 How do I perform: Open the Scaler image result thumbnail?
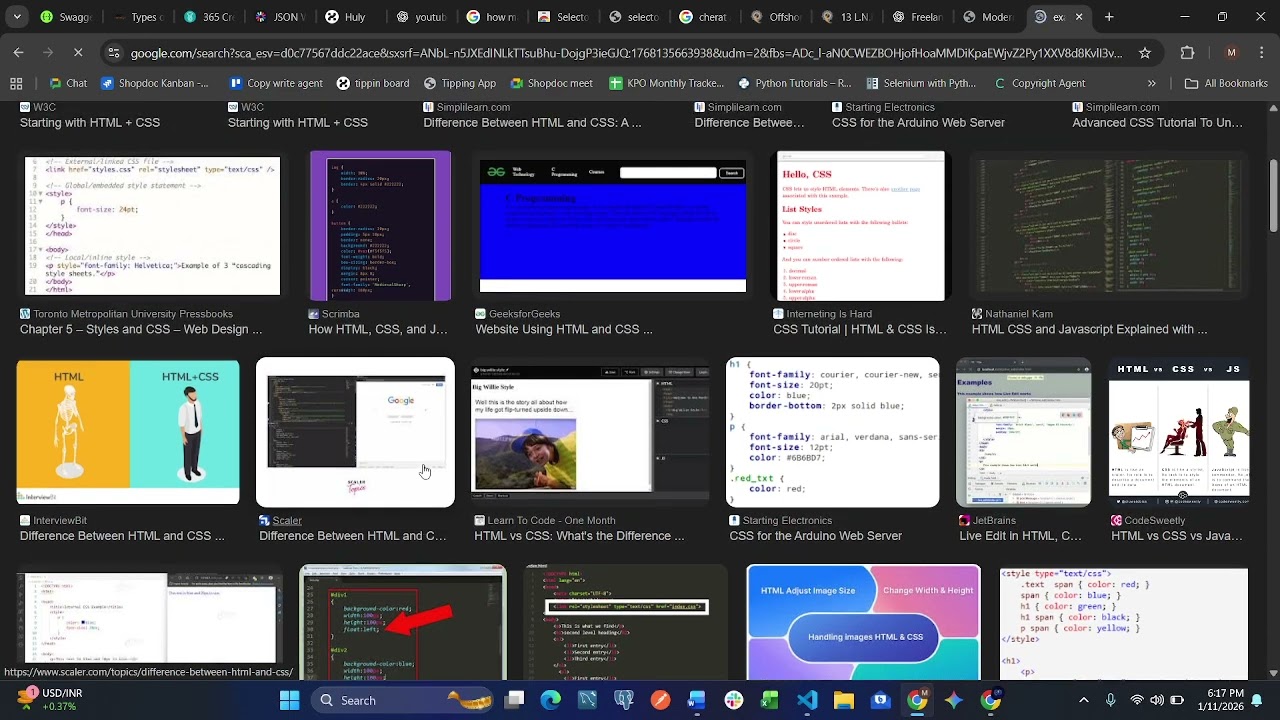coord(355,432)
